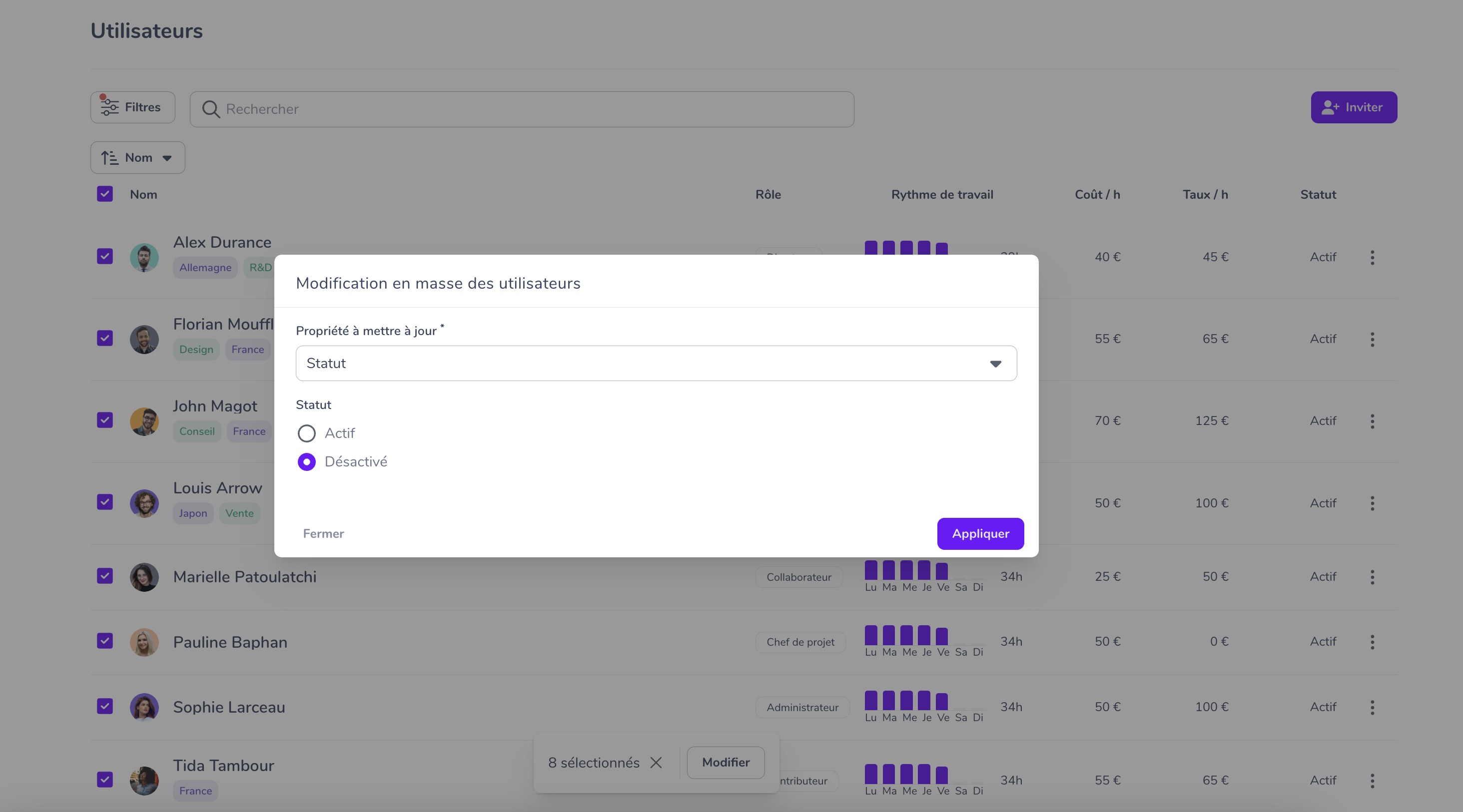Click the 8 sélectionnés label

594,763
